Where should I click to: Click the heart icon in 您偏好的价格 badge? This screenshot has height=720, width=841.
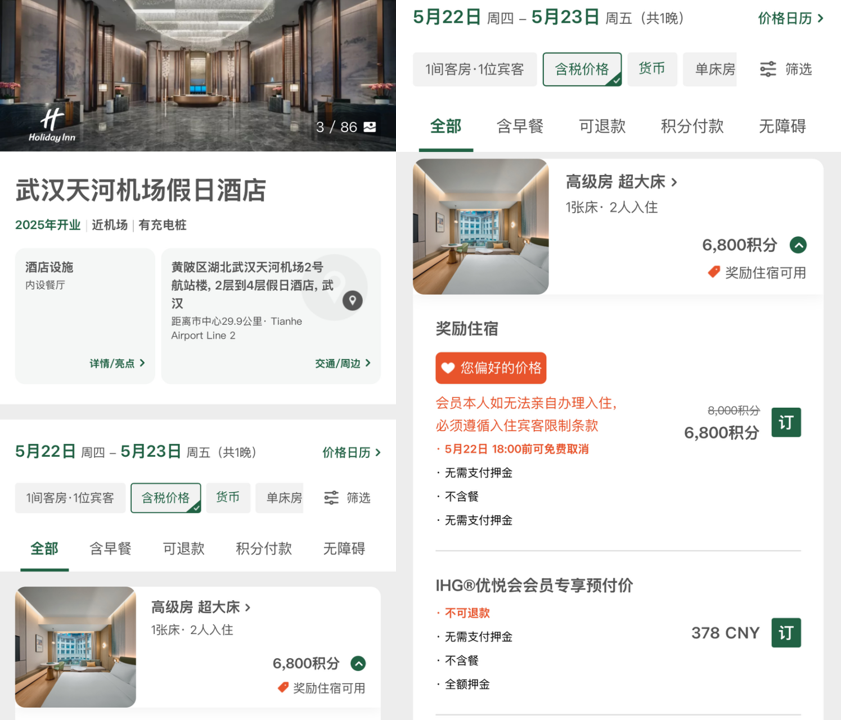448,368
